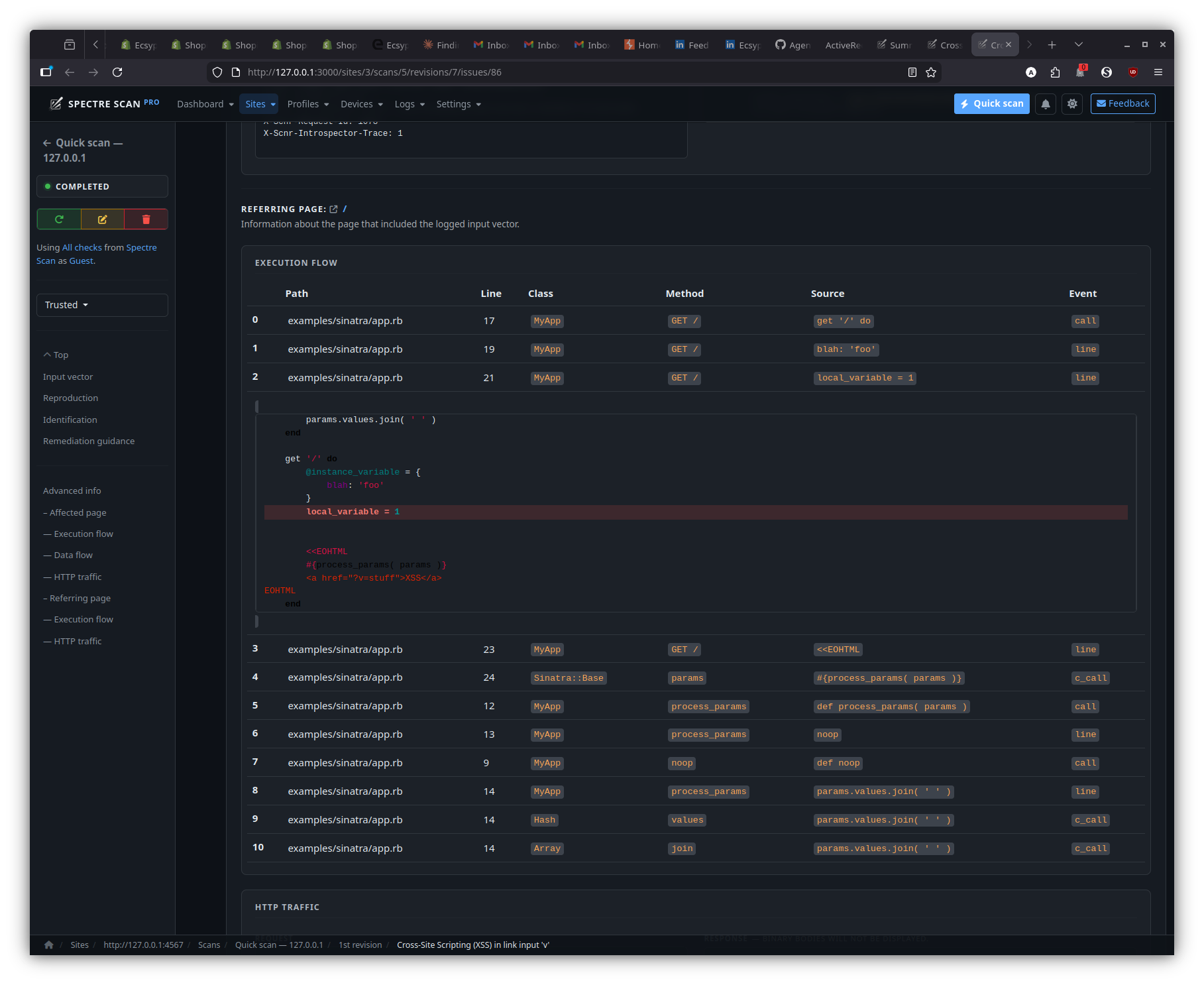
Task: Switch to the 'ActiveRe' browser tab
Action: [843, 45]
